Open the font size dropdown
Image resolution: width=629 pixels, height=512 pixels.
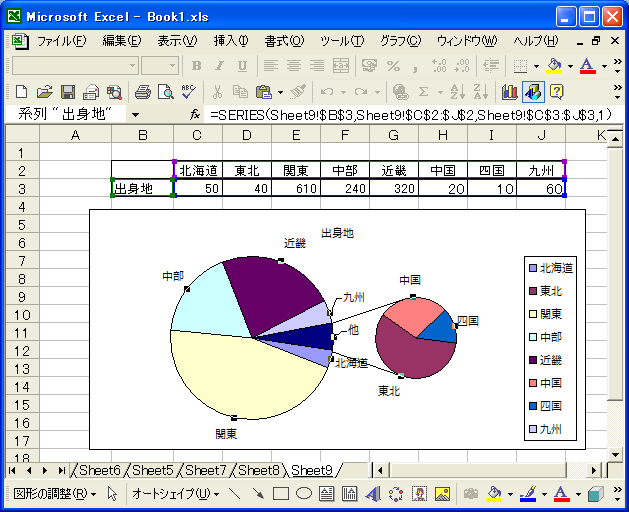click(x=172, y=65)
